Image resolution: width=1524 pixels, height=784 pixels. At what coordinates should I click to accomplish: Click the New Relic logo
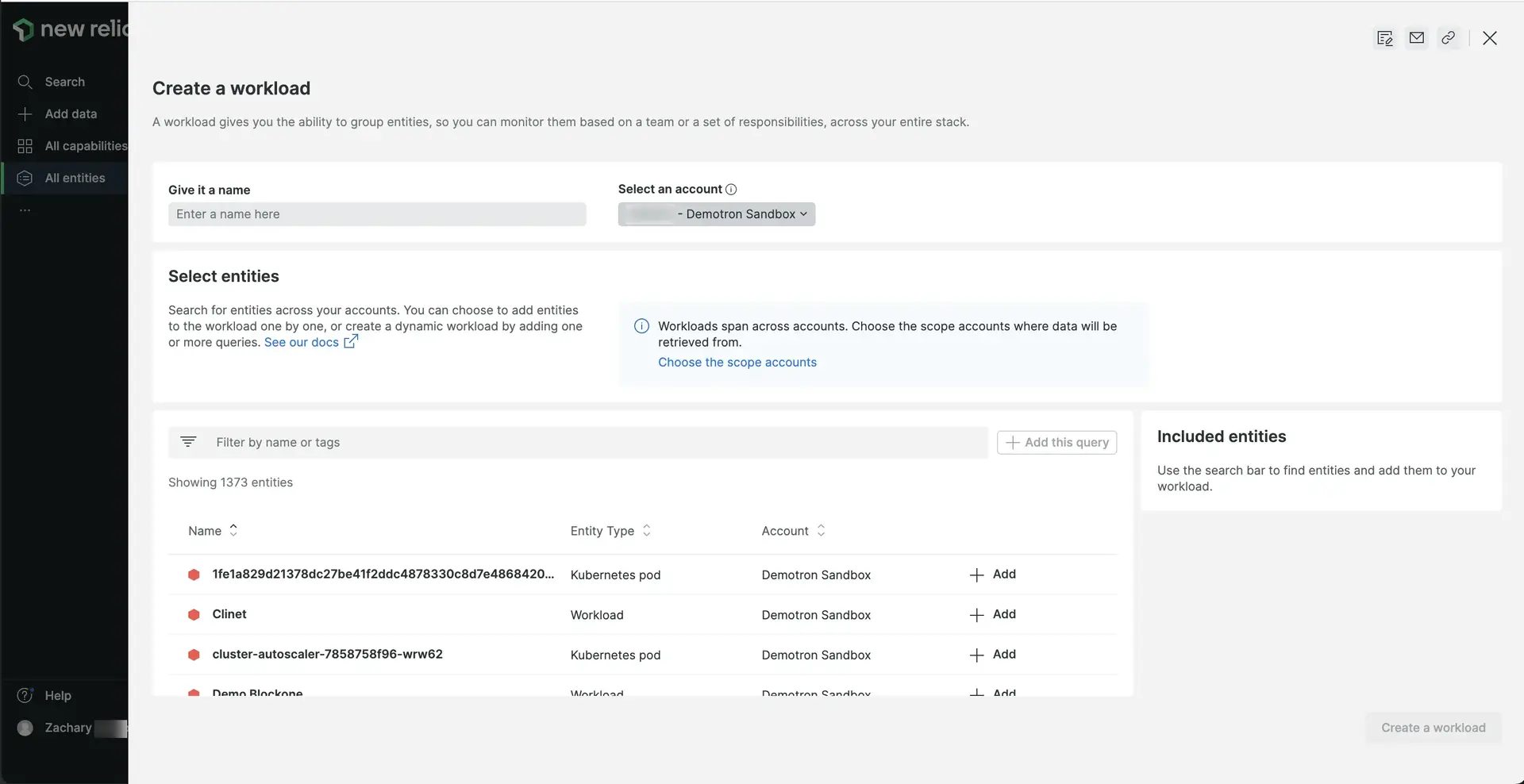[67, 29]
